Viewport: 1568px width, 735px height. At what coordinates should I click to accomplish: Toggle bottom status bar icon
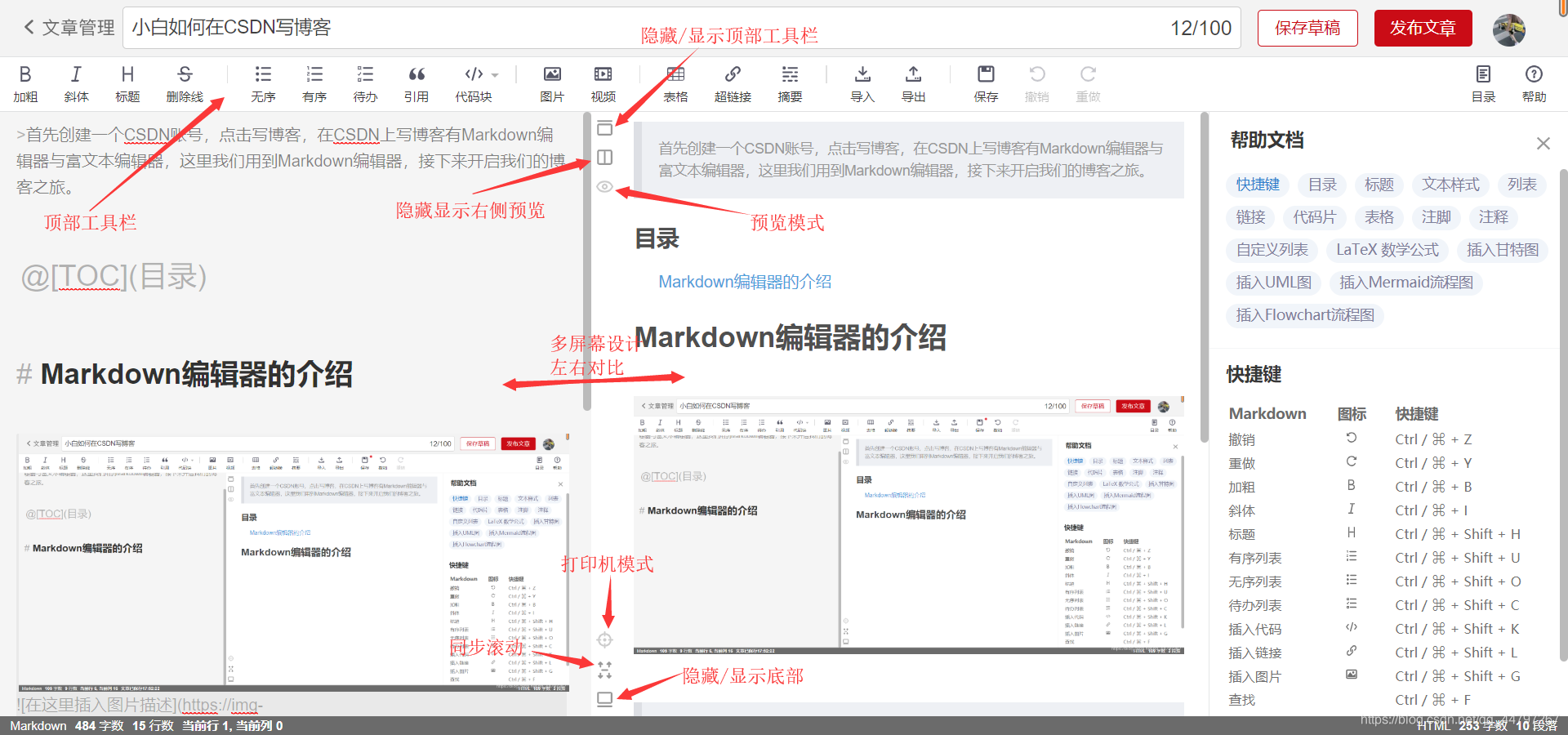coord(604,700)
